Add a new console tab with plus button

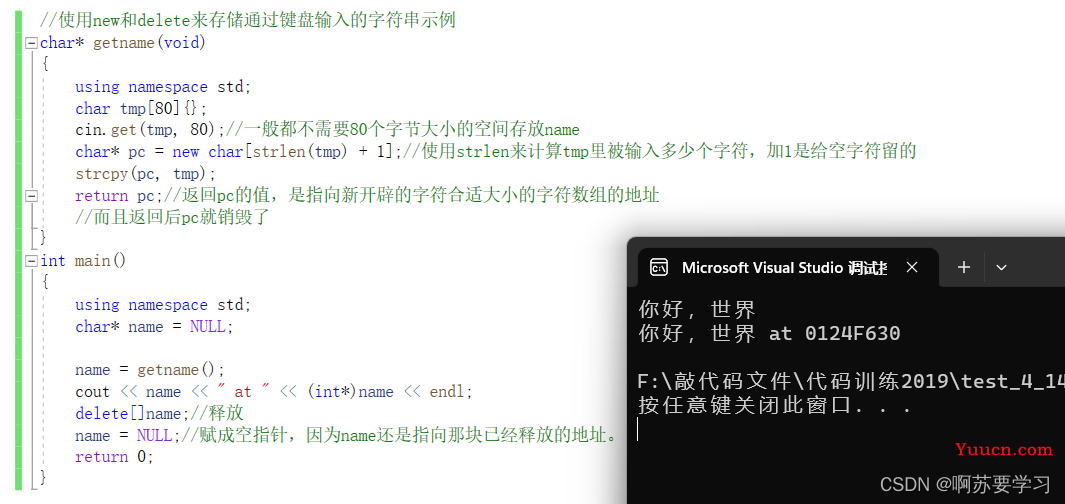[x=963, y=268]
